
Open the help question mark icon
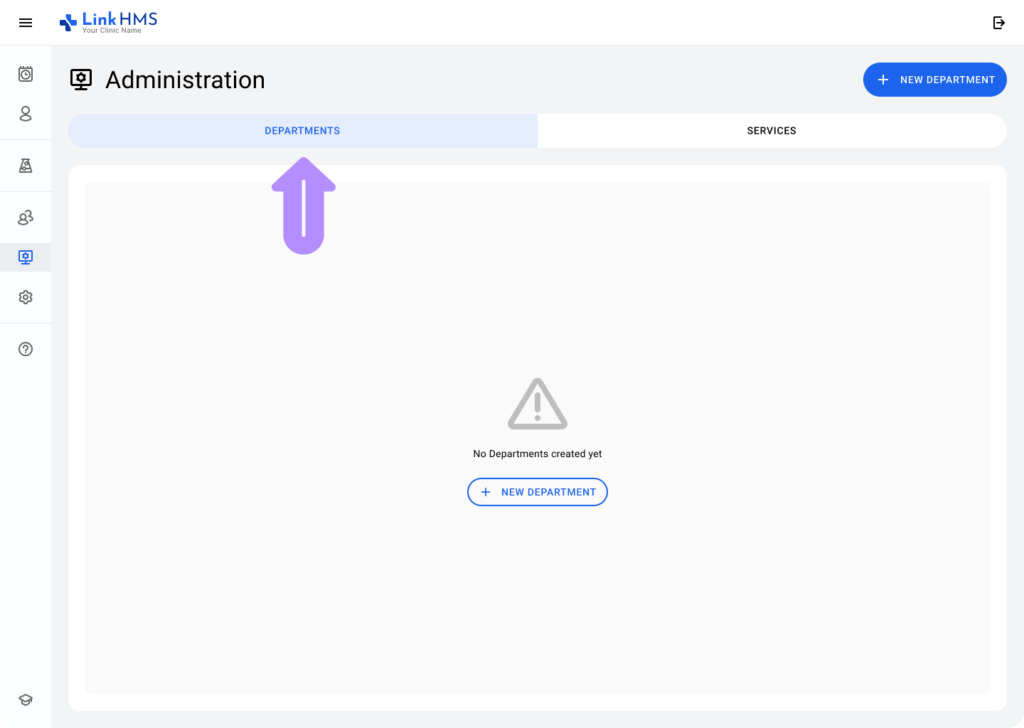coord(25,349)
